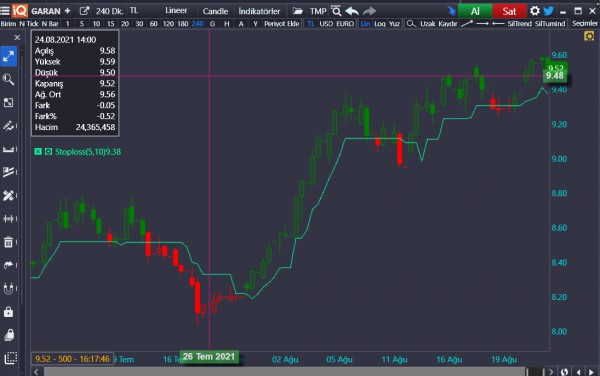Open the Seçimler menu

coord(584,24)
